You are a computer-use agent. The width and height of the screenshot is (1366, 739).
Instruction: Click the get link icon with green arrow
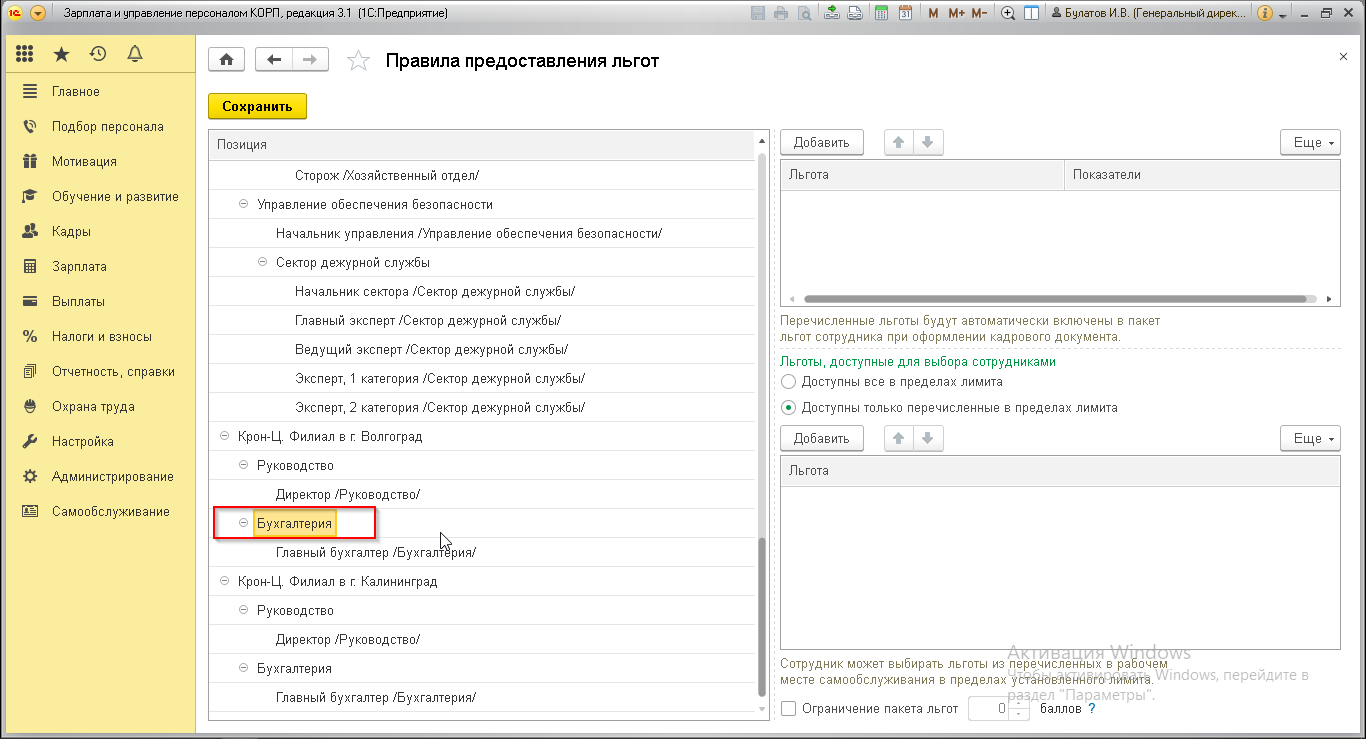point(832,14)
